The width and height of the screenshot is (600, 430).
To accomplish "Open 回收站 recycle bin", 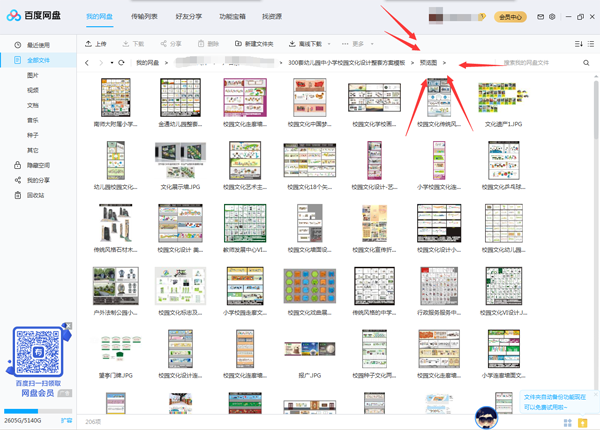I will 29,195.
